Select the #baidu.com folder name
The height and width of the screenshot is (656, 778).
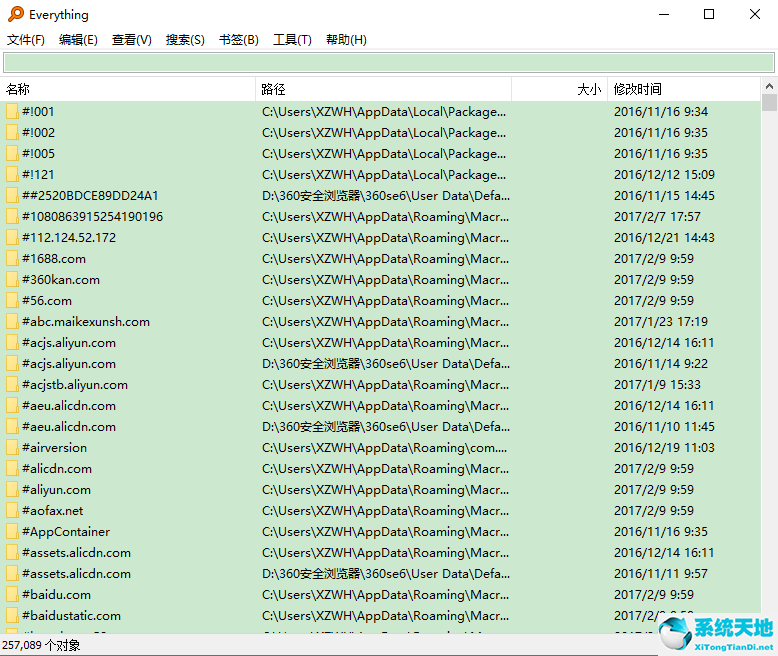click(x=56, y=594)
